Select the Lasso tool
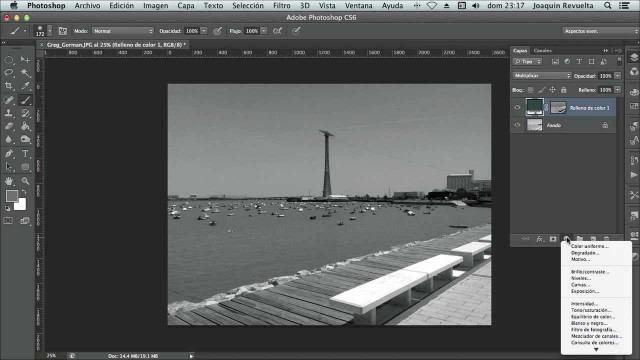 coord(9,73)
